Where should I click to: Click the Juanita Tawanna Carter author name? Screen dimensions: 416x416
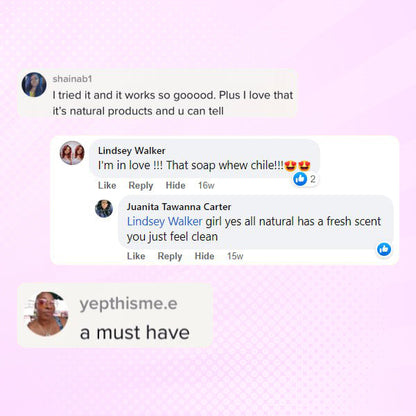pyautogui.click(x=179, y=207)
